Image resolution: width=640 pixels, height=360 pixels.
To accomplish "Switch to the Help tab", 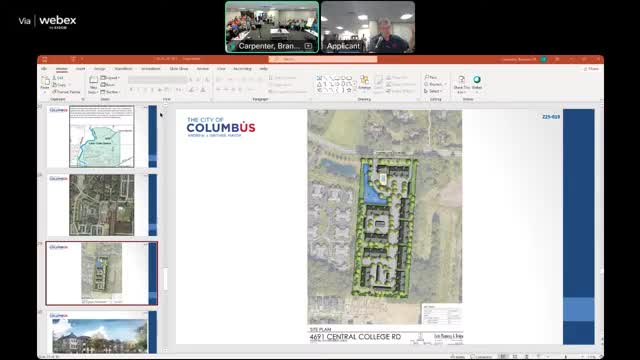I will pos(264,69).
